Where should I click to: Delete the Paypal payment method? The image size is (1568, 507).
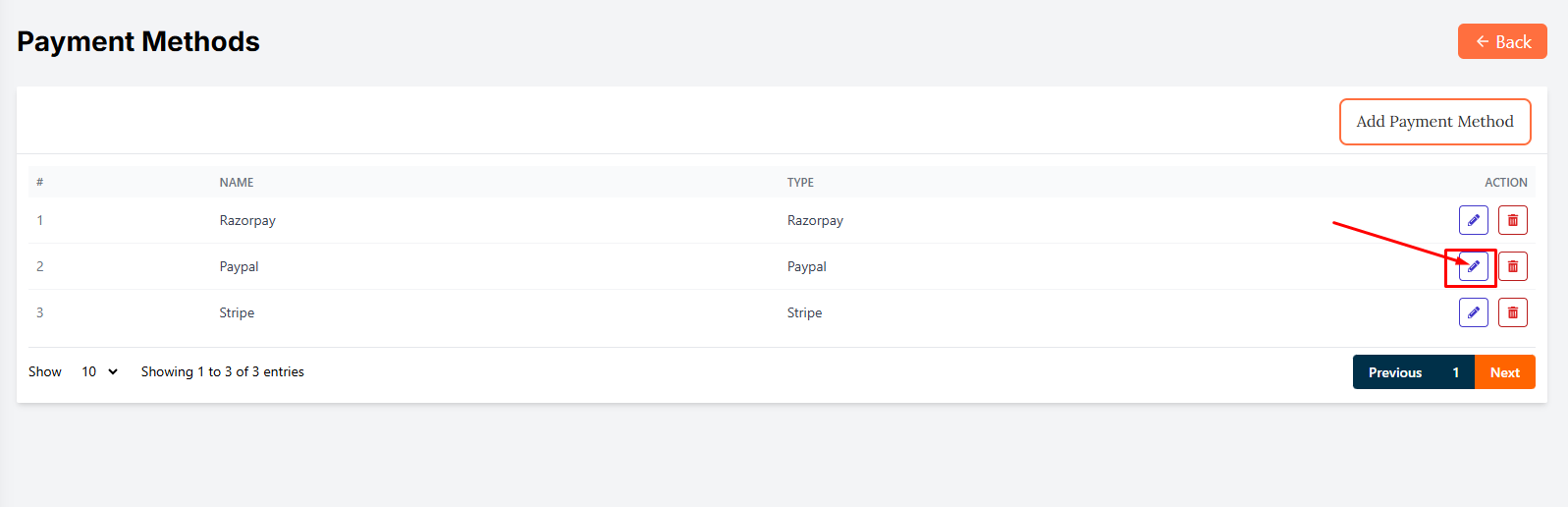tap(1512, 266)
